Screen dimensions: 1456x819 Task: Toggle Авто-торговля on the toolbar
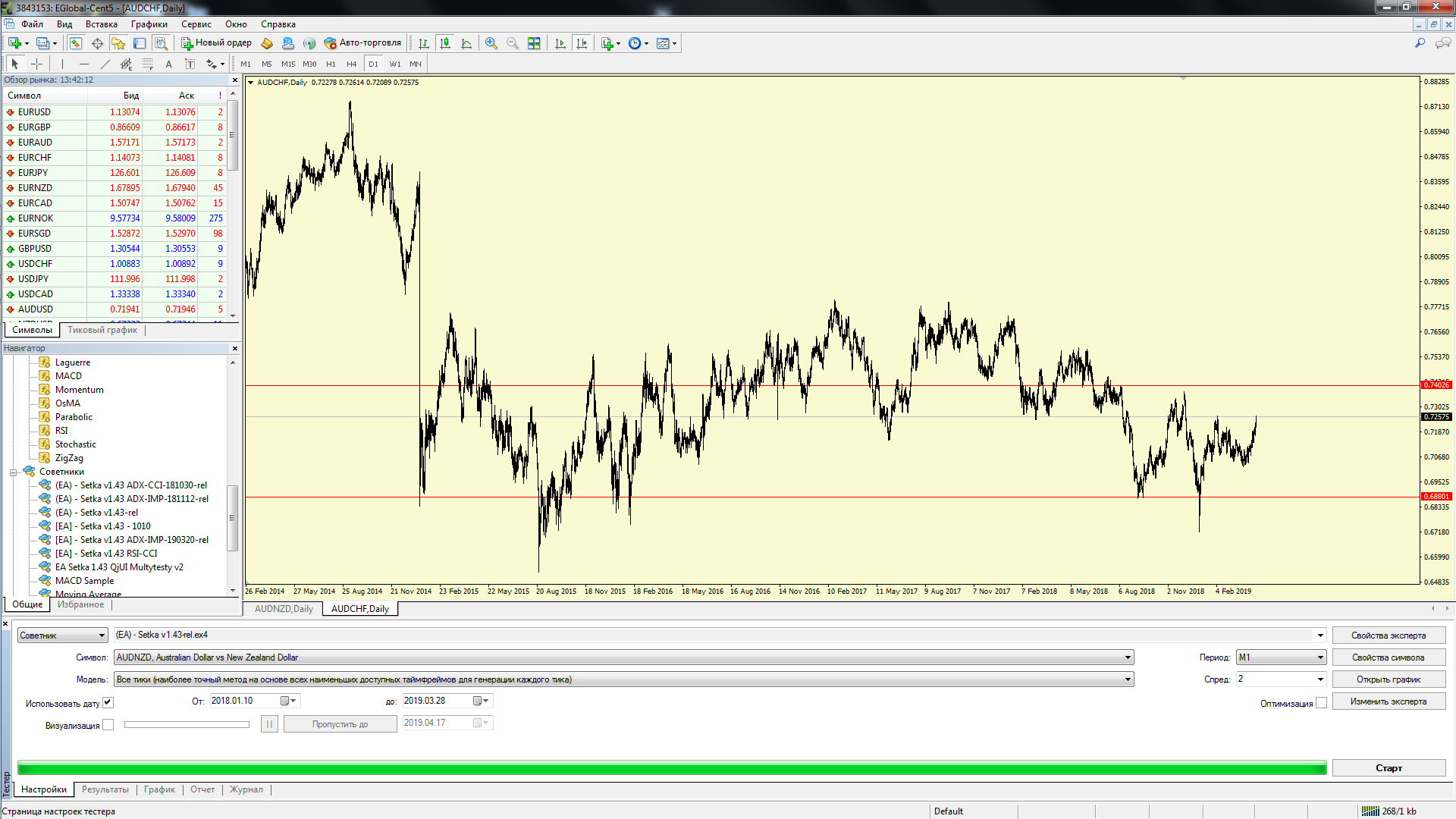click(362, 43)
